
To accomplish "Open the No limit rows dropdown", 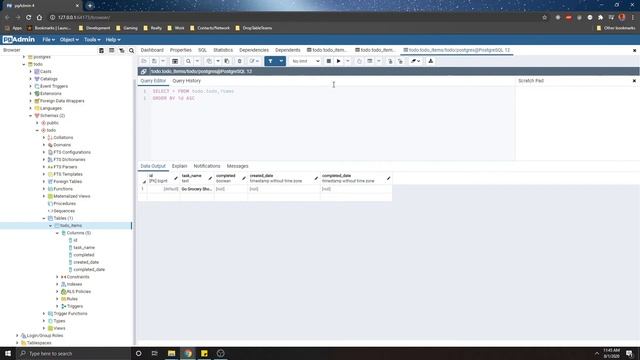I will click(305, 61).
